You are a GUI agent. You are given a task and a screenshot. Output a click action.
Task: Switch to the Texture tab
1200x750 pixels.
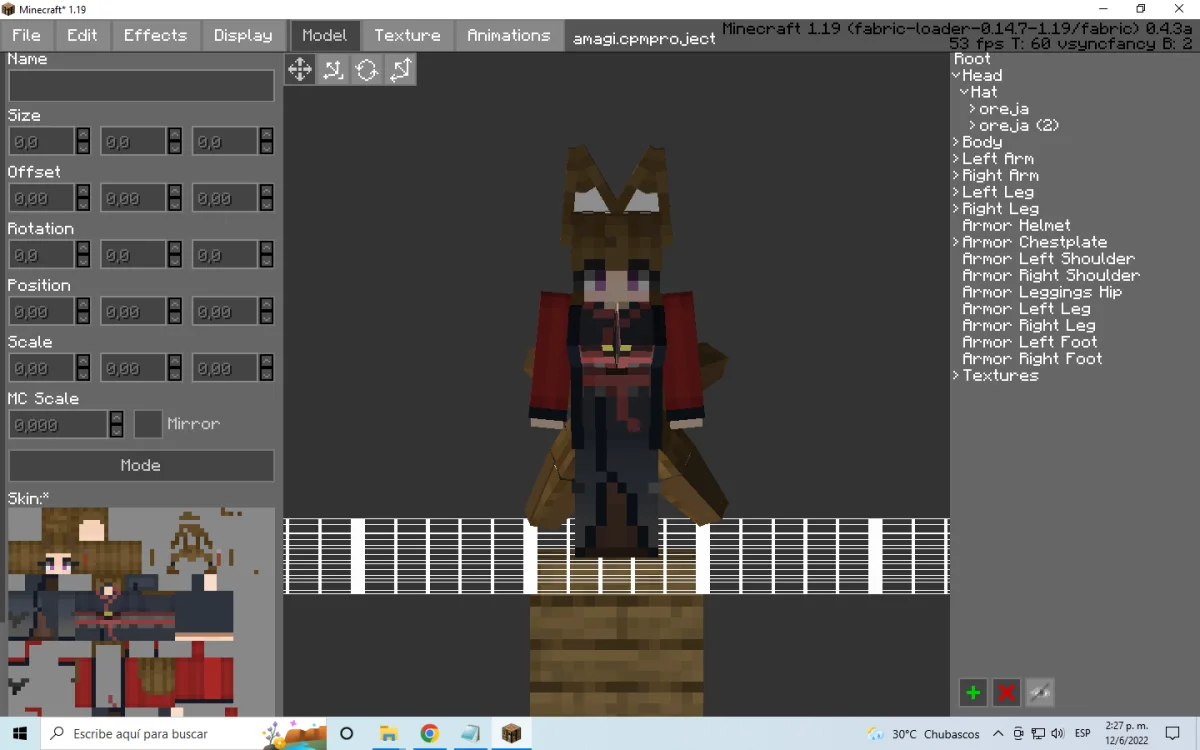[x=407, y=35]
